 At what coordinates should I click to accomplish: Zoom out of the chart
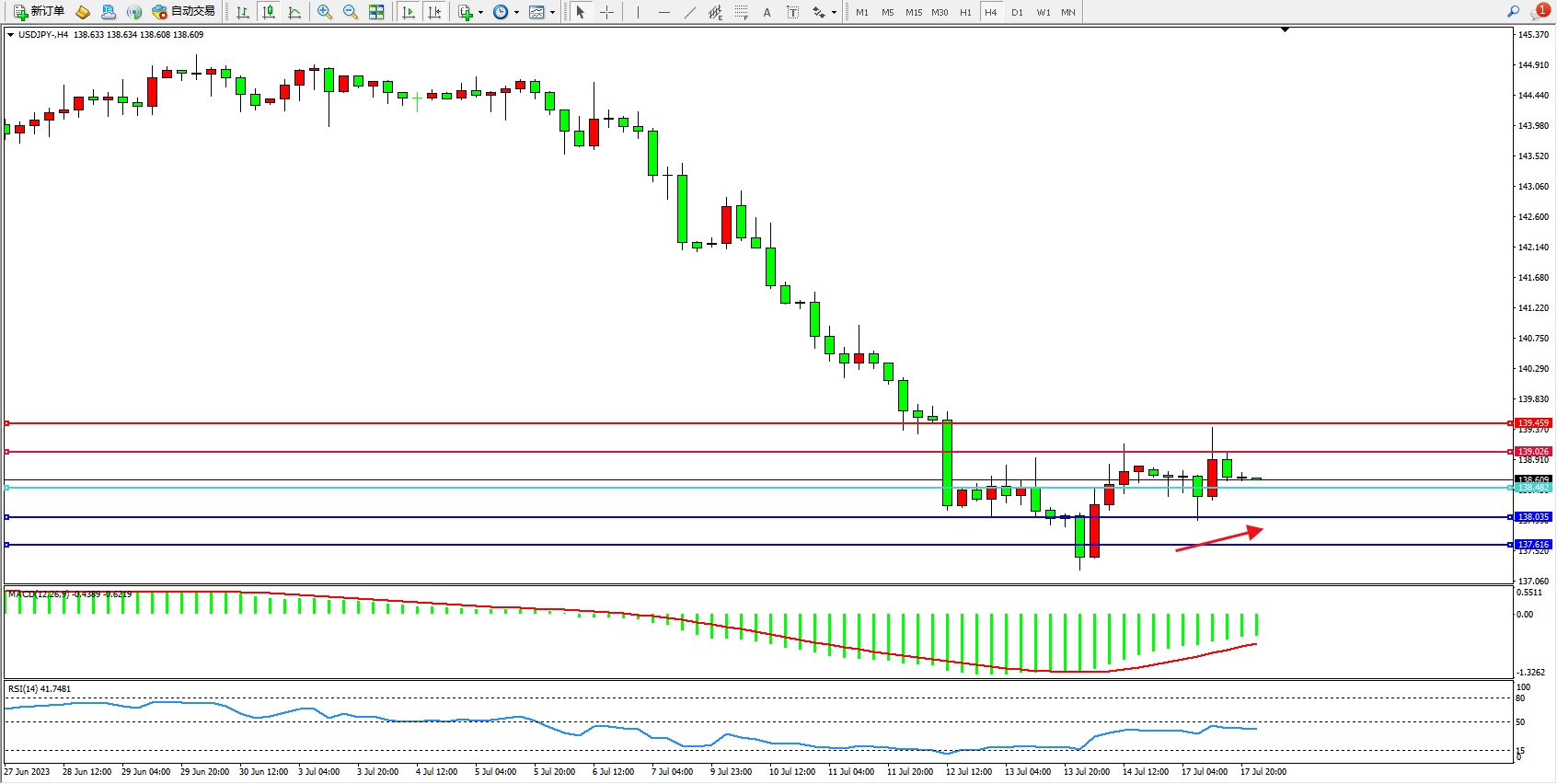tap(351, 12)
